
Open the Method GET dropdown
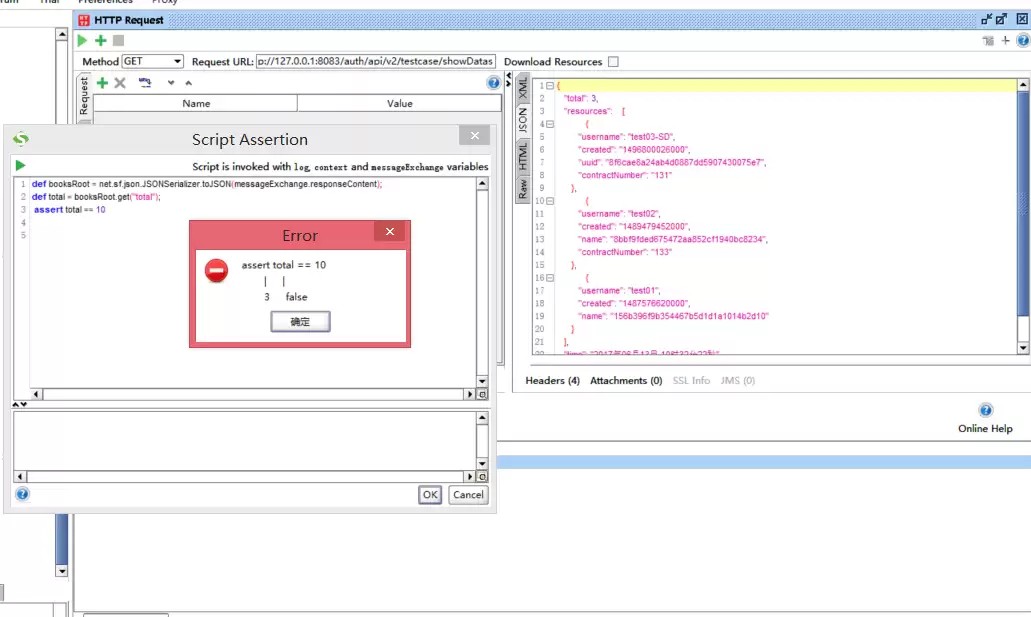(153, 61)
